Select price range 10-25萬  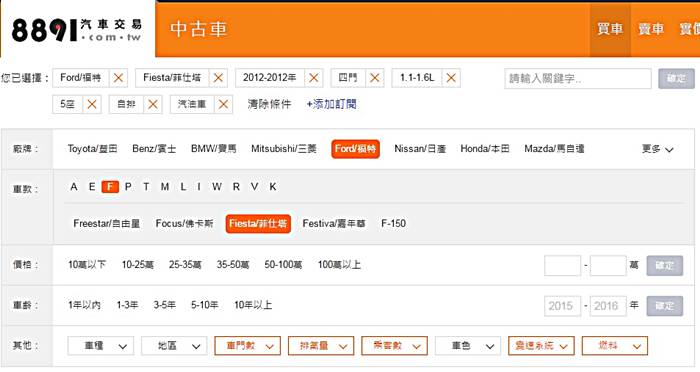[138, 265]
